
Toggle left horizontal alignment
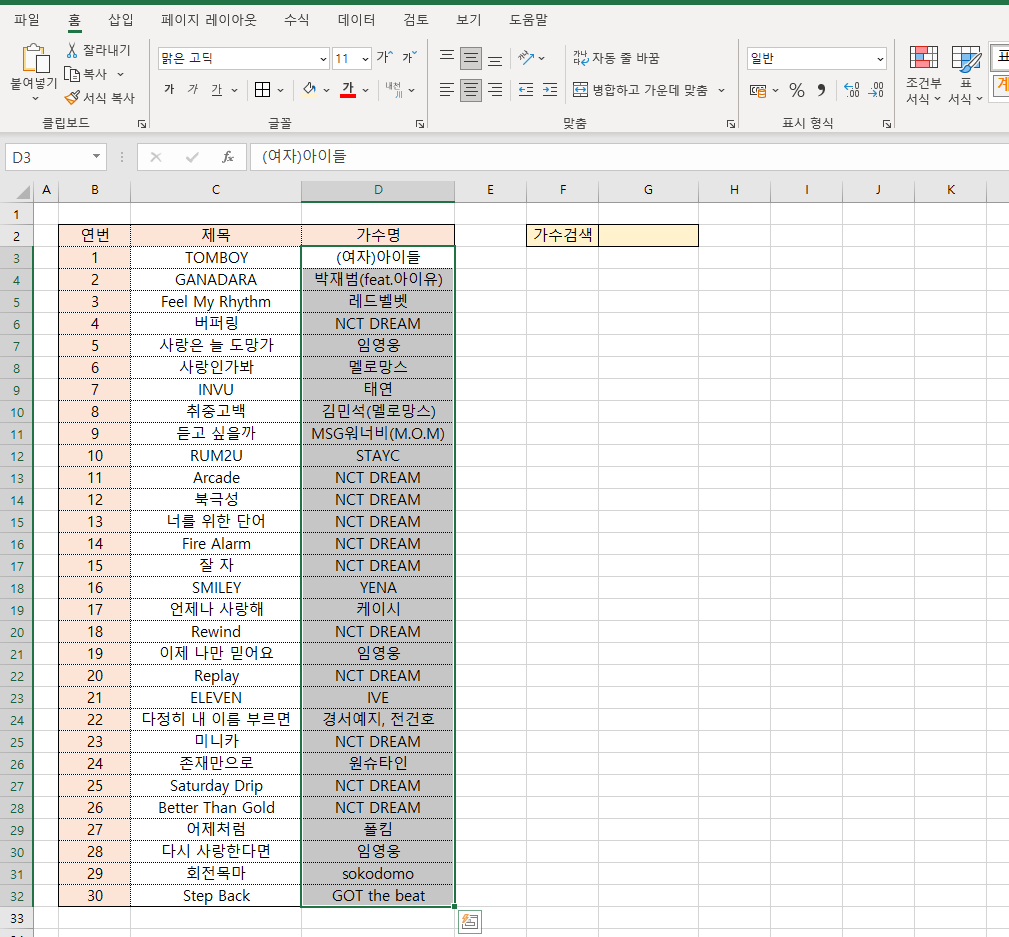pos(447,89)
